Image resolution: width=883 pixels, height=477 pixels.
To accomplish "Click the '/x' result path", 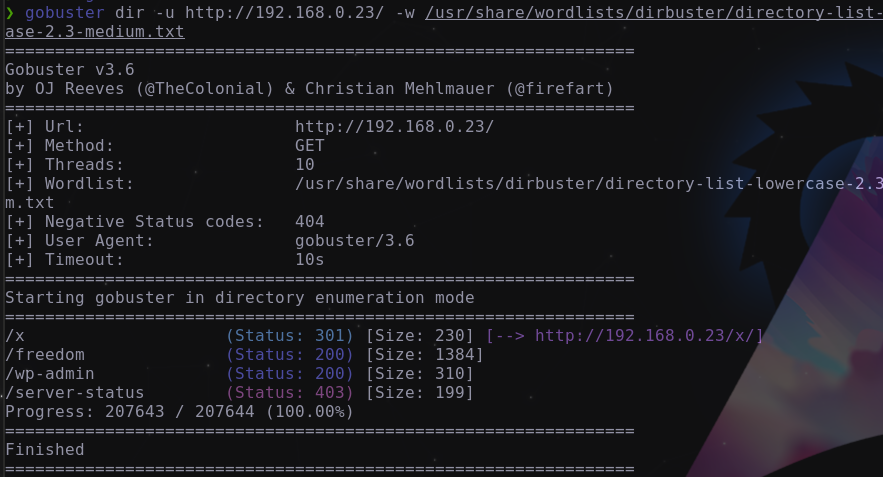I will (15, 336).
